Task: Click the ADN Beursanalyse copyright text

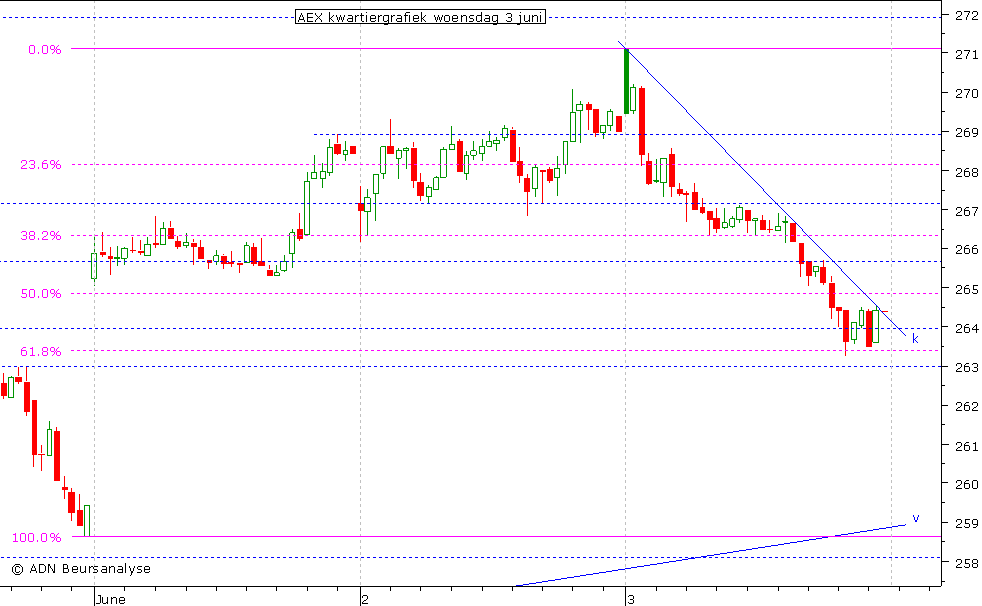Action: [81, 568]
